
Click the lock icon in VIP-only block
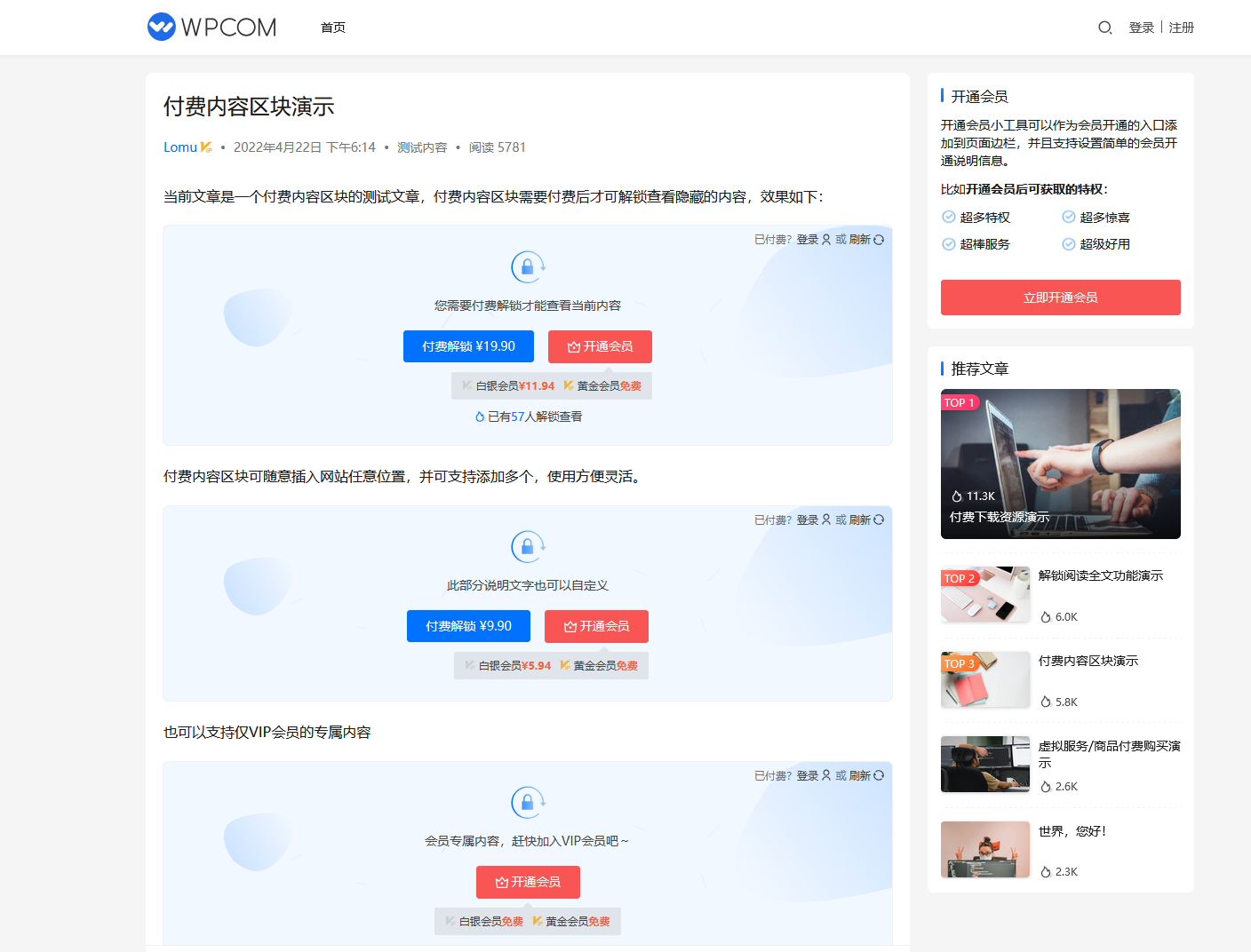coord(528,802)
